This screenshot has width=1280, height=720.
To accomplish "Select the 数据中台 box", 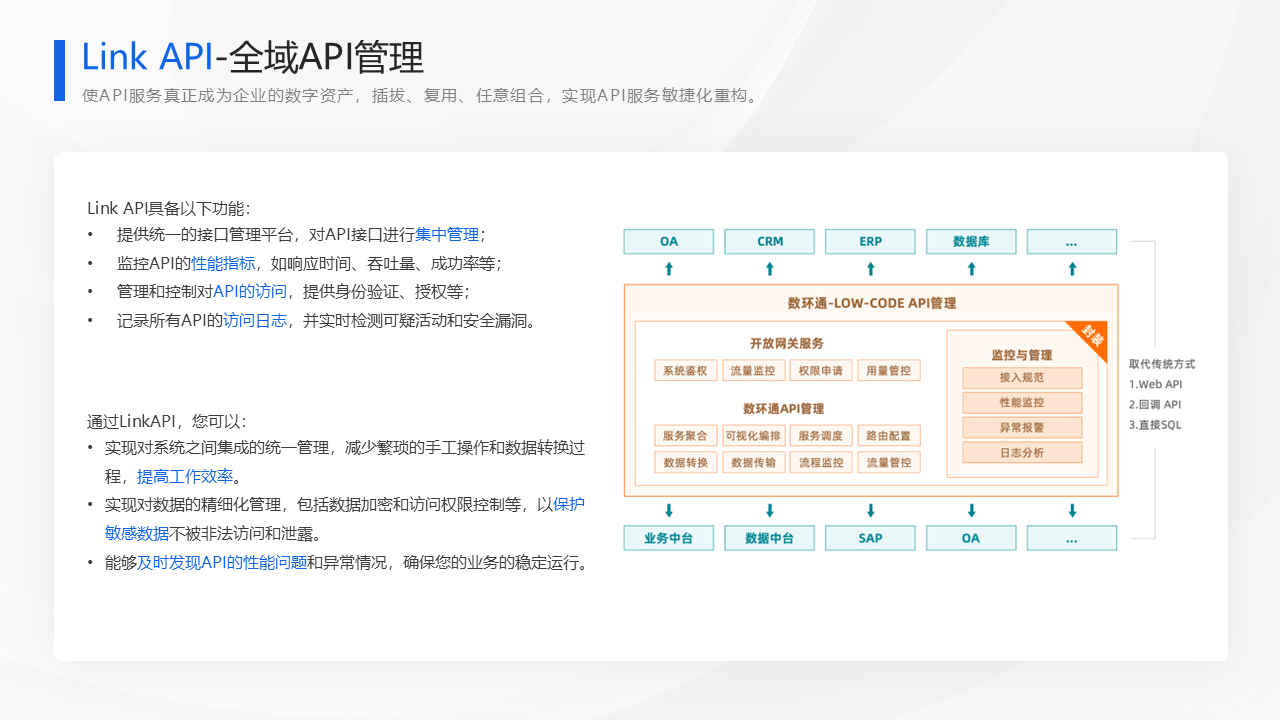I will (770, 538).
